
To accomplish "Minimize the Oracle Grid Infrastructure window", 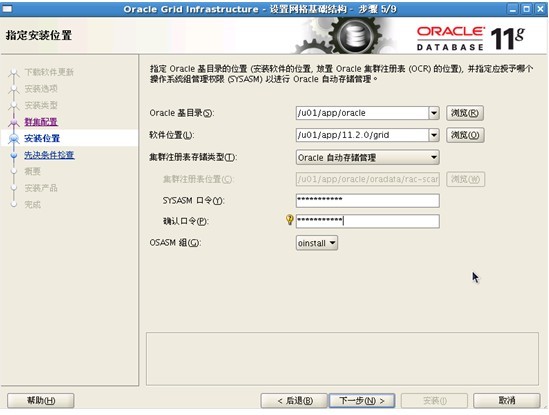I will pyautogui.click(x=513, y=9).
